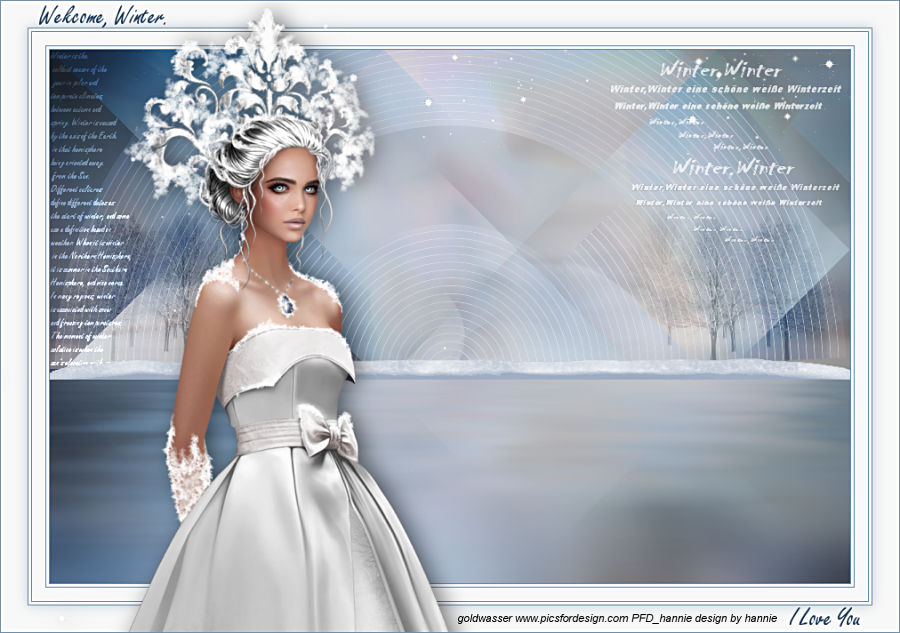
Task: Click the blue pendant on the necklace
Action: coord(287,304)
